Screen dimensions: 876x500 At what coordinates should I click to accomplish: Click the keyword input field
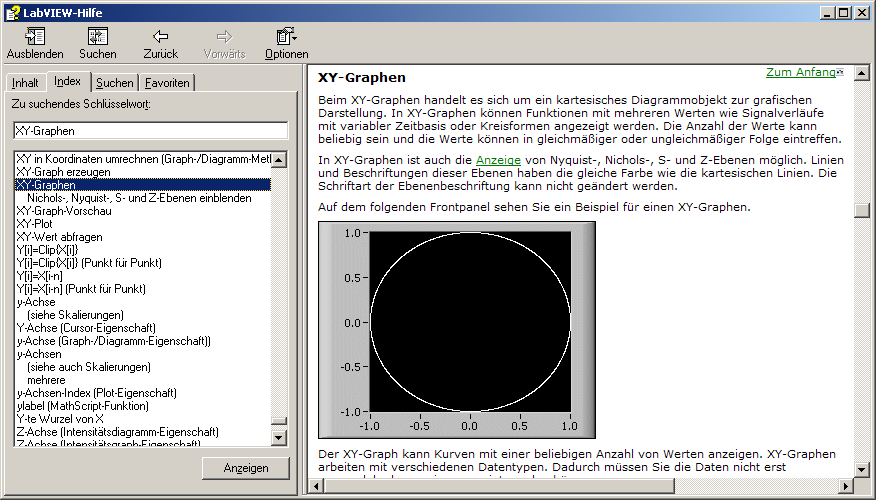click(150, 131)
